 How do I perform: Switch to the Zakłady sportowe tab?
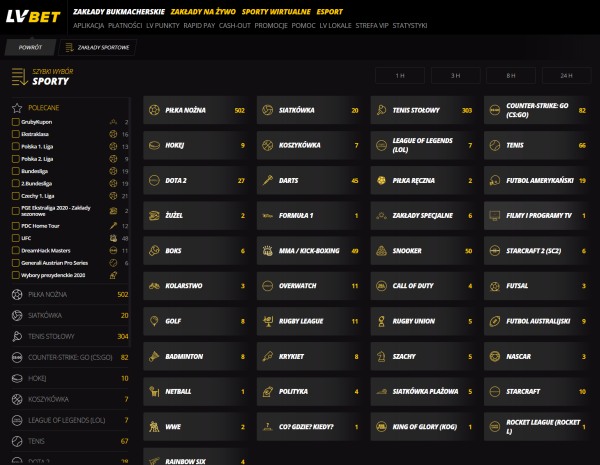(x=98, y=47)
